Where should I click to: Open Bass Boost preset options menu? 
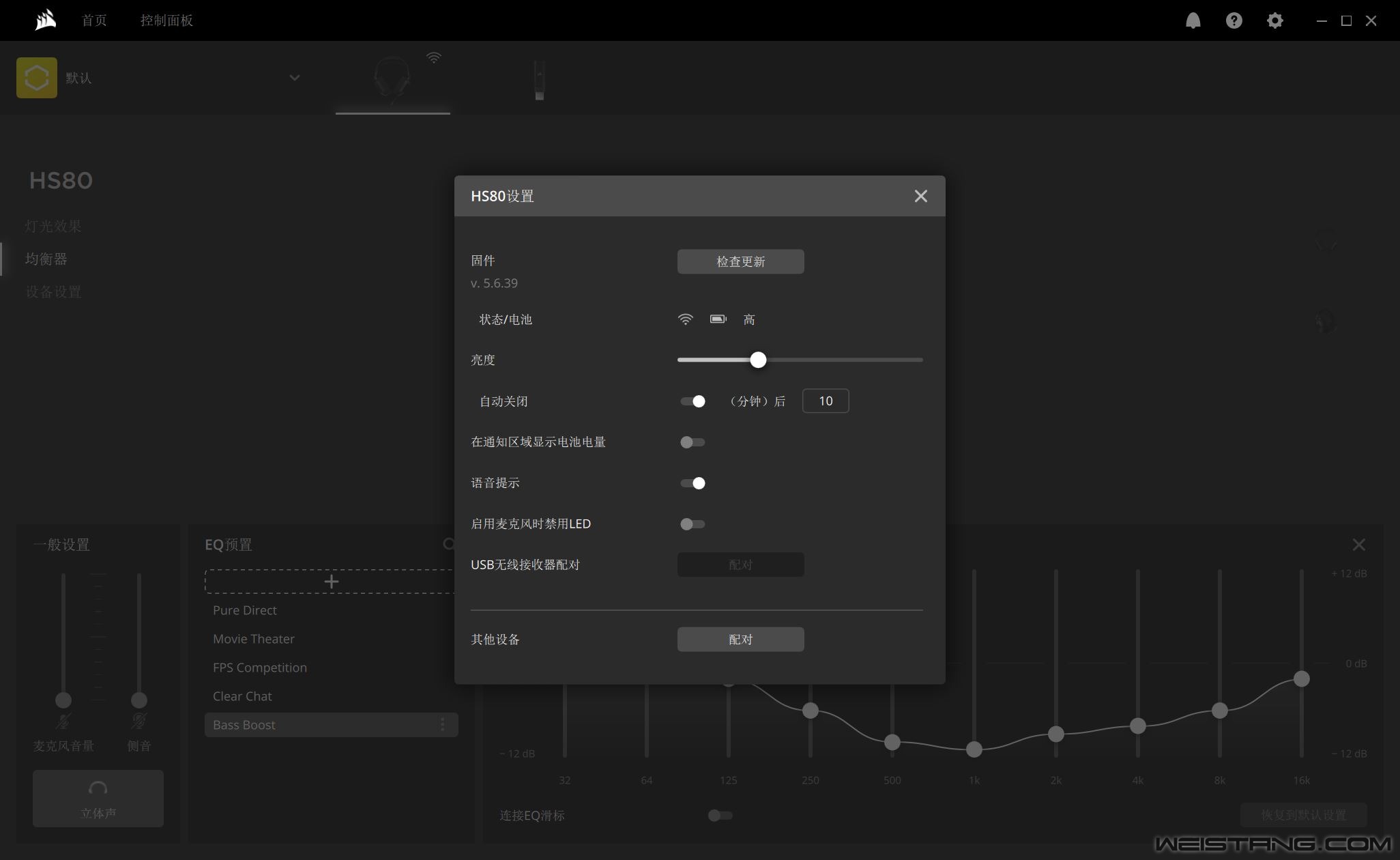pyautogui.click(x=442, y=725)
